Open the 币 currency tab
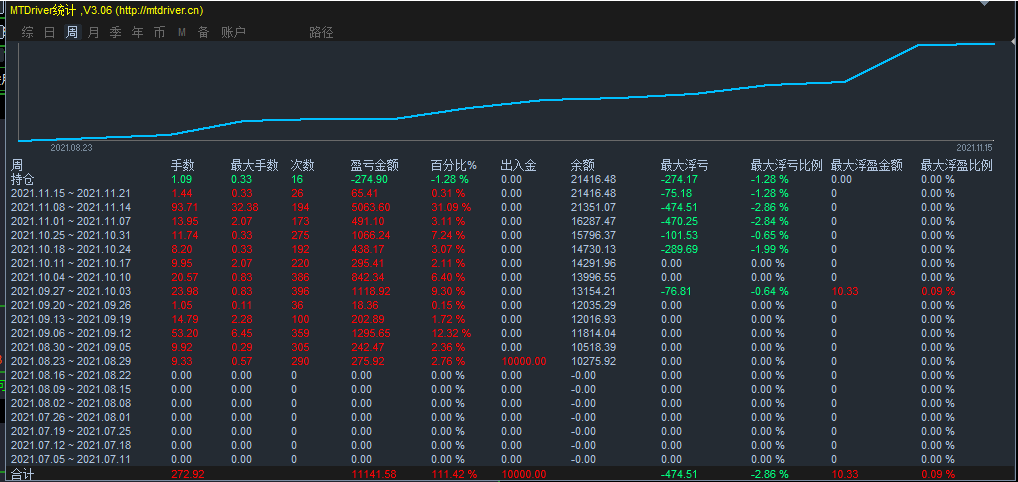1018x482 pixels. coord(160,32)
